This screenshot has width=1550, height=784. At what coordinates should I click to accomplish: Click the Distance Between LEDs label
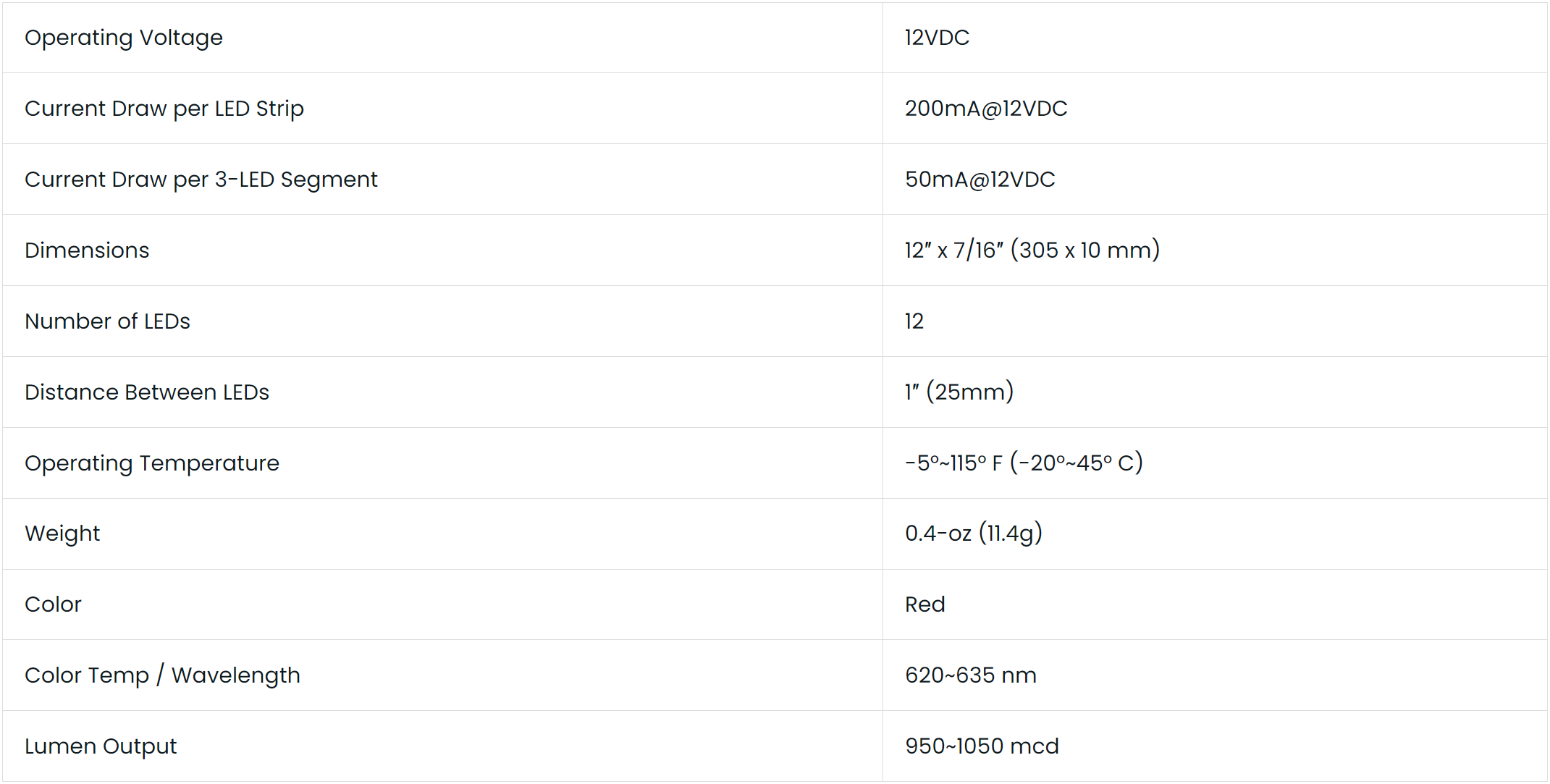click(x=147, y=392)
